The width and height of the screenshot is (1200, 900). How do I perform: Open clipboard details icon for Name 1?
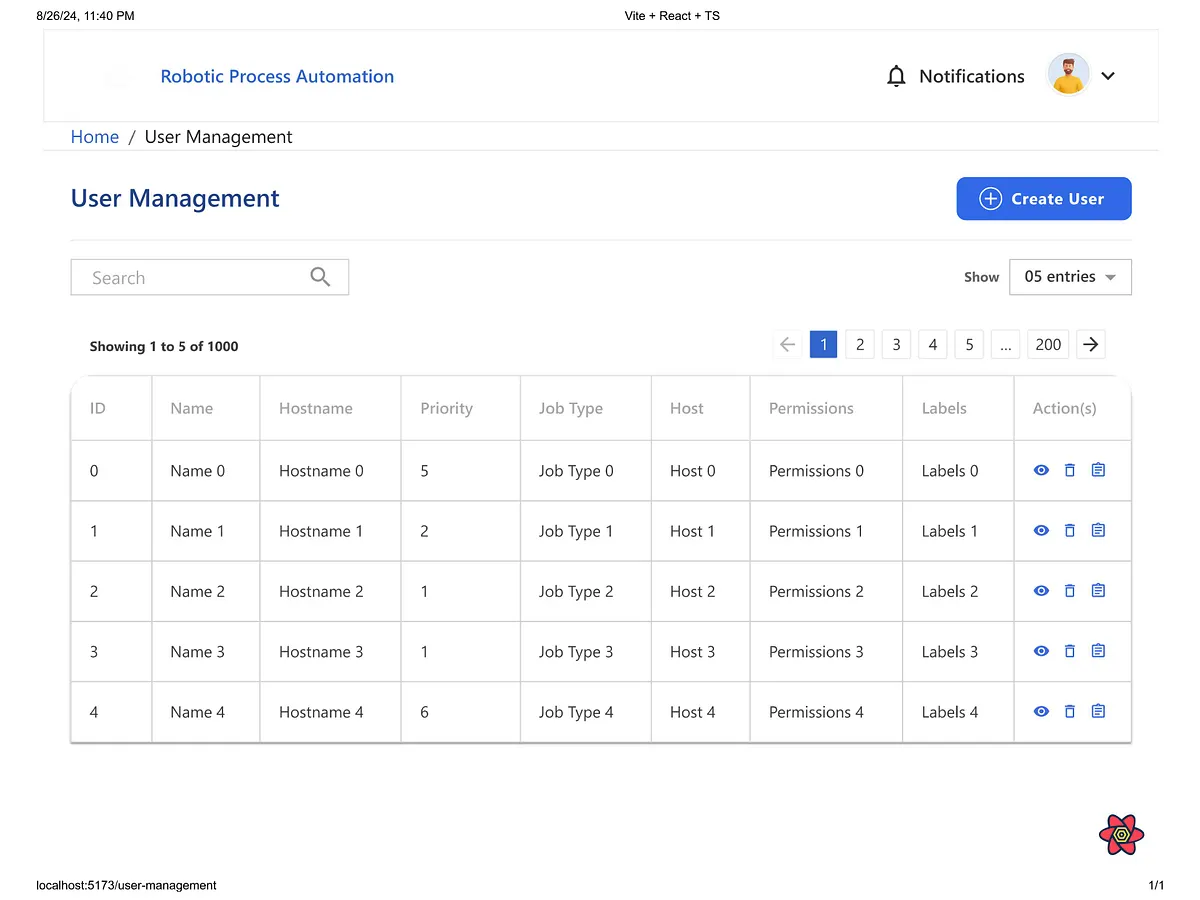(1098, 530)
